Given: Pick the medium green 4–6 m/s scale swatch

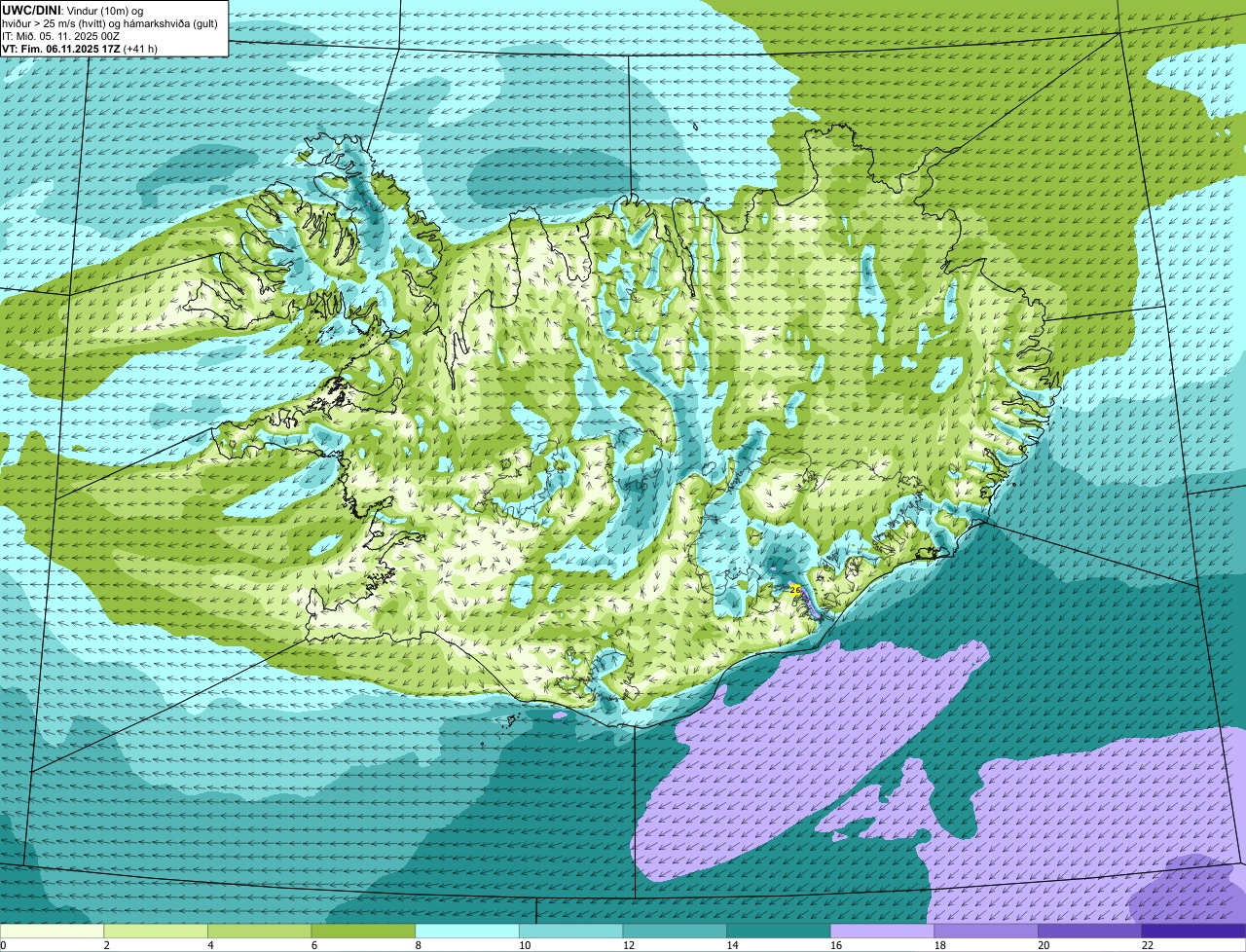Looking at the screenshot, I should click(259, 931).
